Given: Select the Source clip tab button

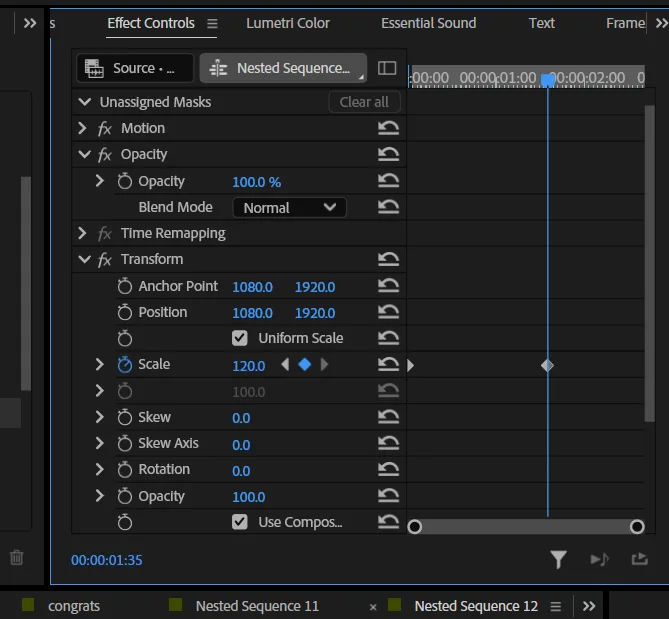Looking at the screenshot, I should [x=135, y=68].
